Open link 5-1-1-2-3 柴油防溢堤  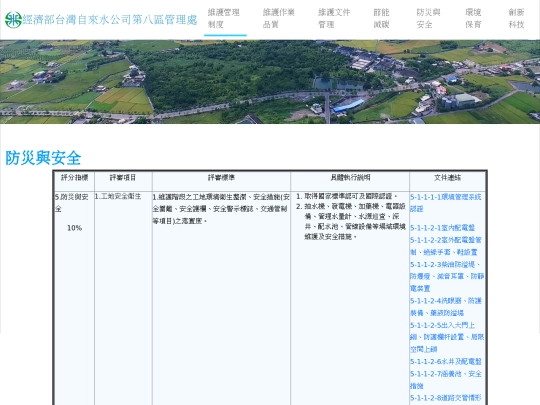(x=447, y=277)
